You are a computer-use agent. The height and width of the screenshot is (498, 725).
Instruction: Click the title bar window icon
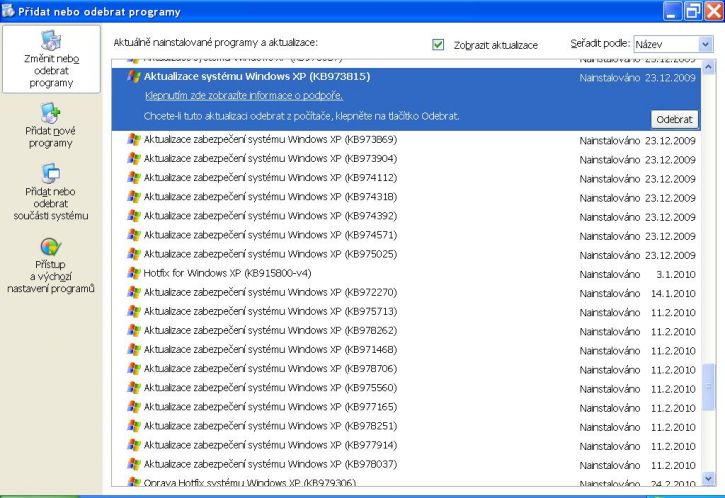tap(8, 10)
